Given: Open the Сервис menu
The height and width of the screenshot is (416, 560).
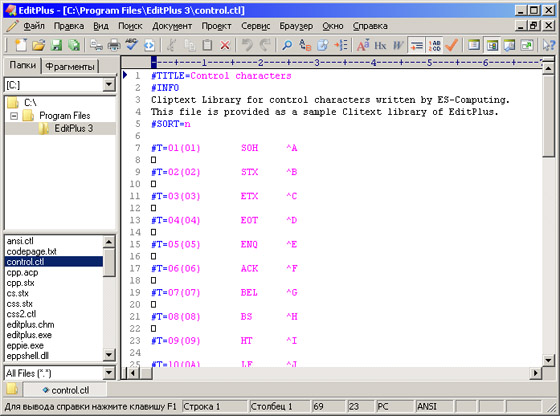Looking at the screenshot, I should 255,26.
